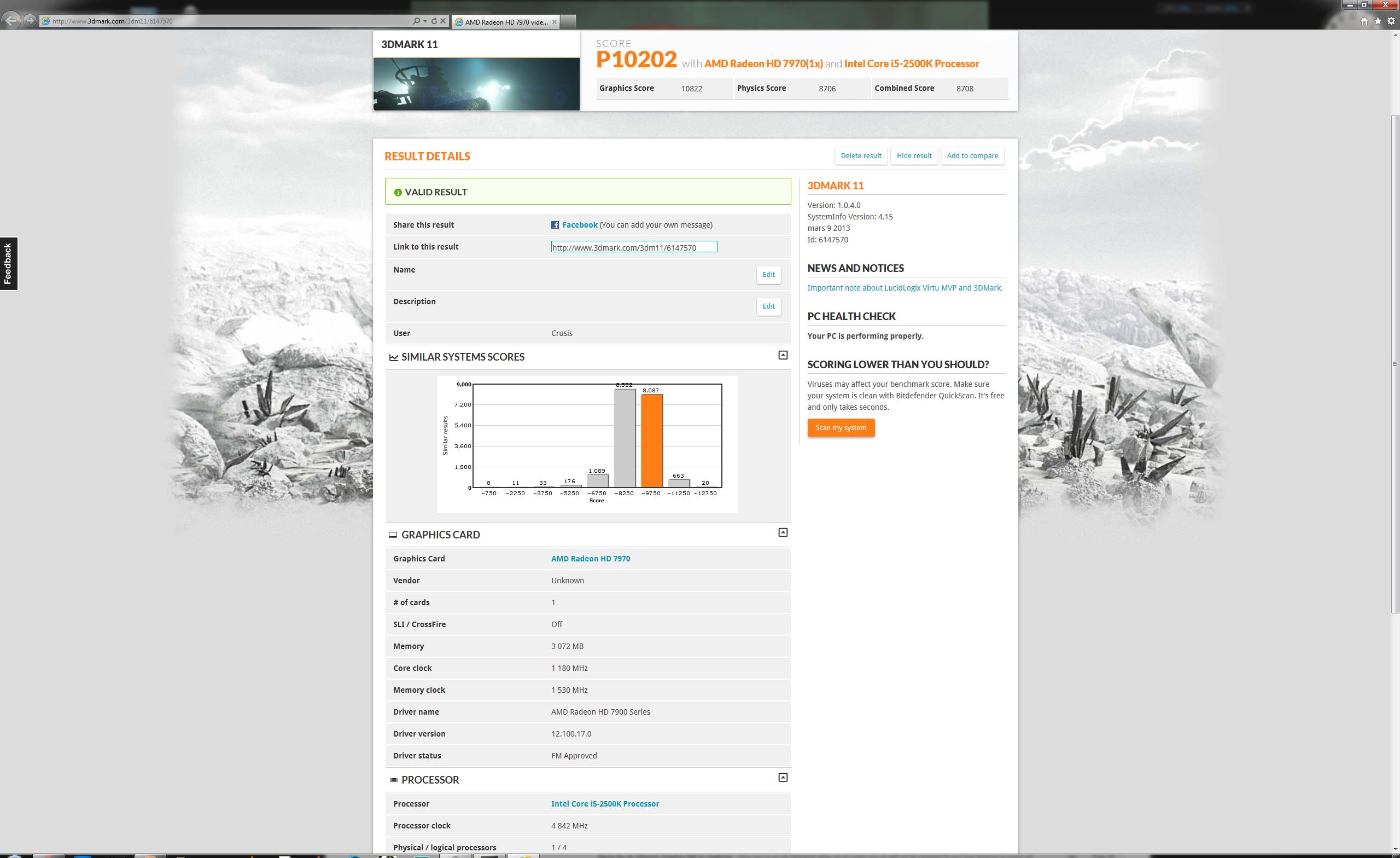The width and height of the screenshot is (1400, 858).
Task: Click the Driver version 12.100.17.0
Action: coord(571,733)
